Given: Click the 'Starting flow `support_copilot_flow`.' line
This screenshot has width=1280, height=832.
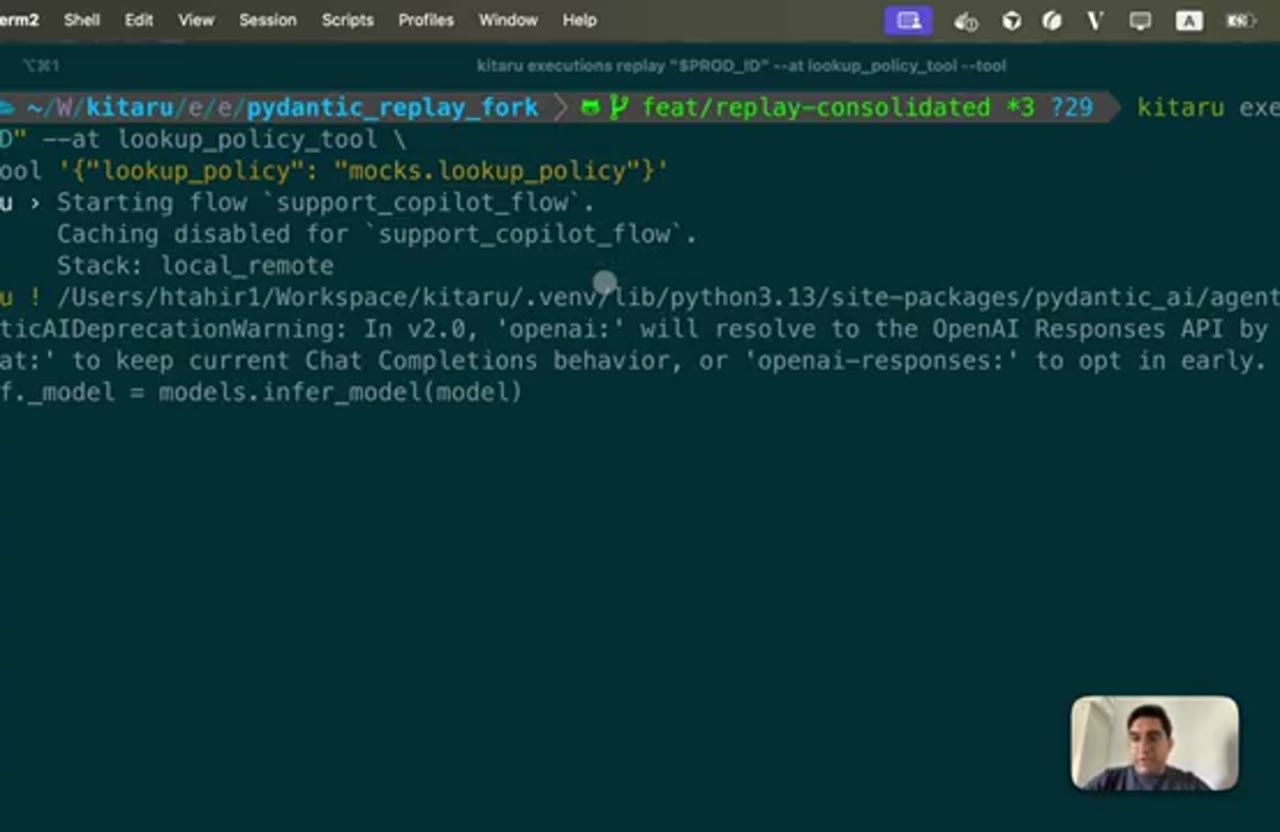Looking at the screenshot, I should pyautogui.click(x=326, y=202).
